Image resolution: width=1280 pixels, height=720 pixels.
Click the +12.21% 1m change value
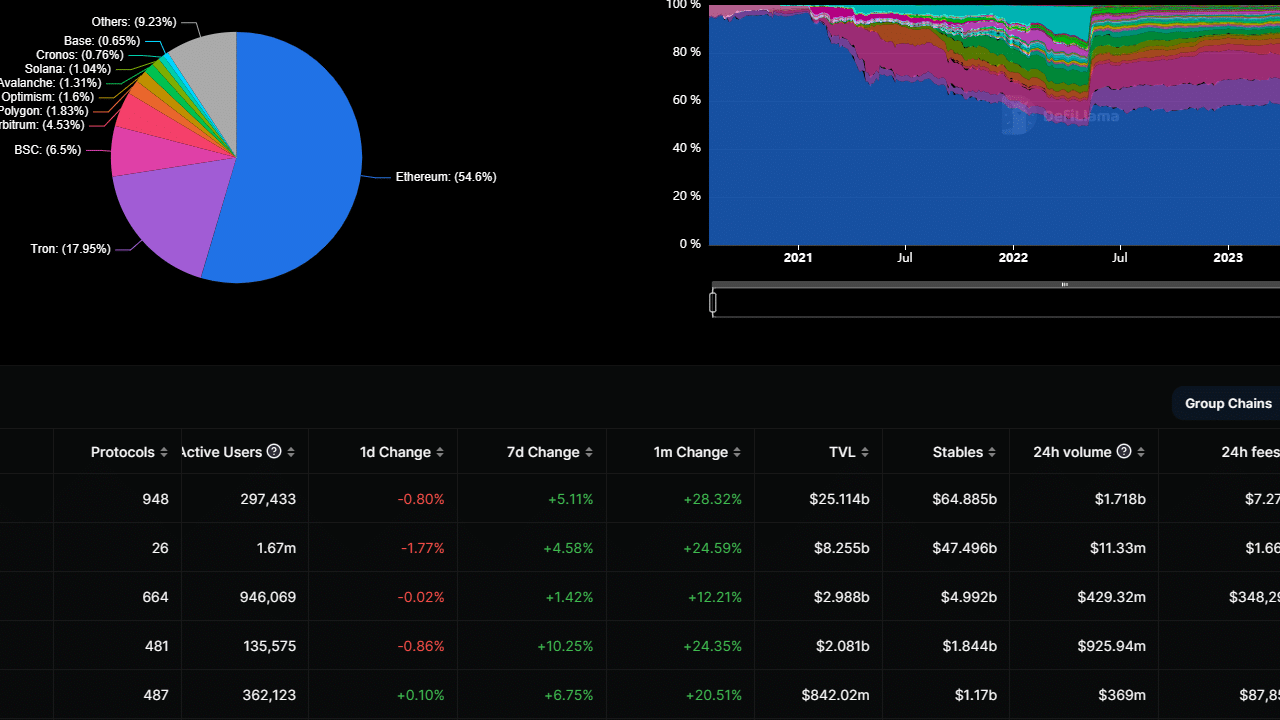tap(715, 597)
